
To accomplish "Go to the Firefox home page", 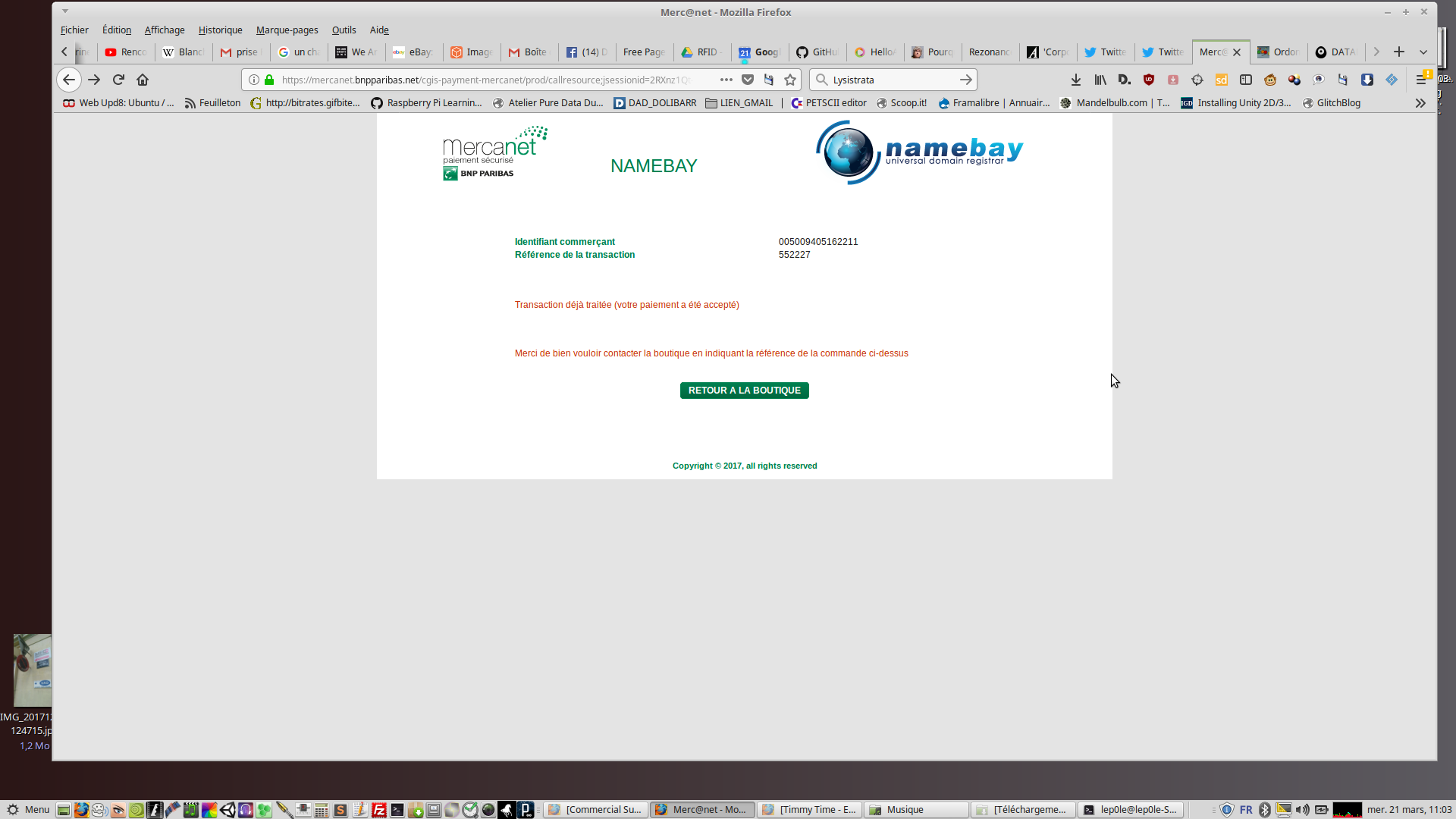I will (x=143, y=80).
